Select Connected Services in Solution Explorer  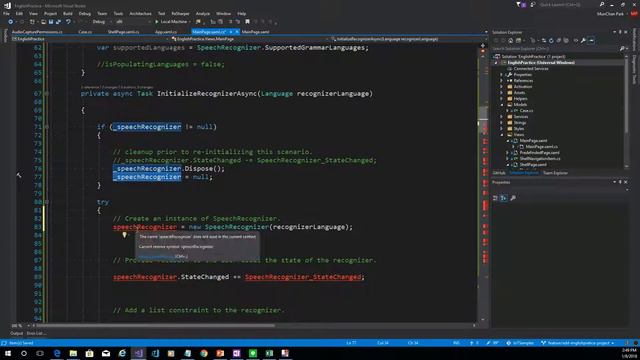tap(531, 69)
